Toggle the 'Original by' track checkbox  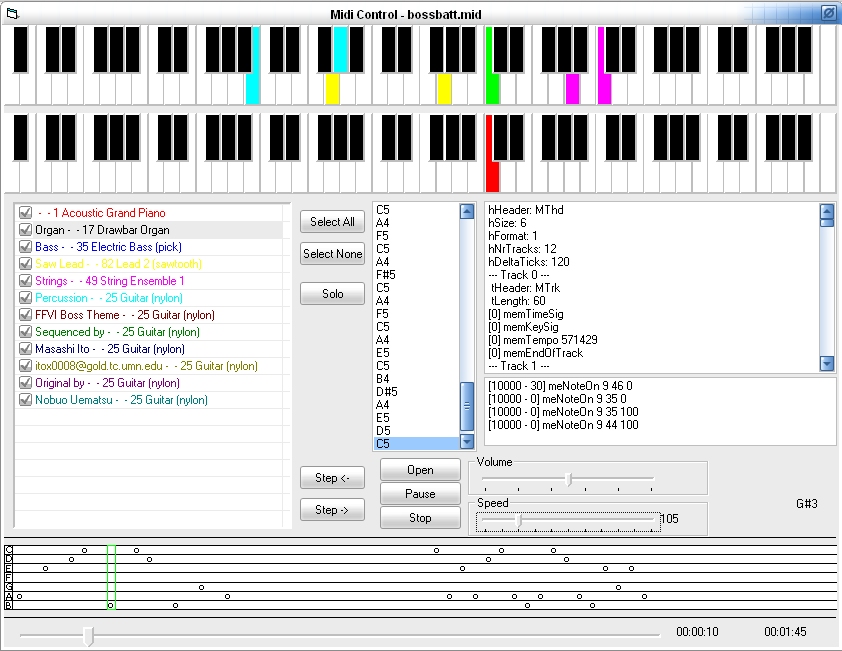(25, 383)
